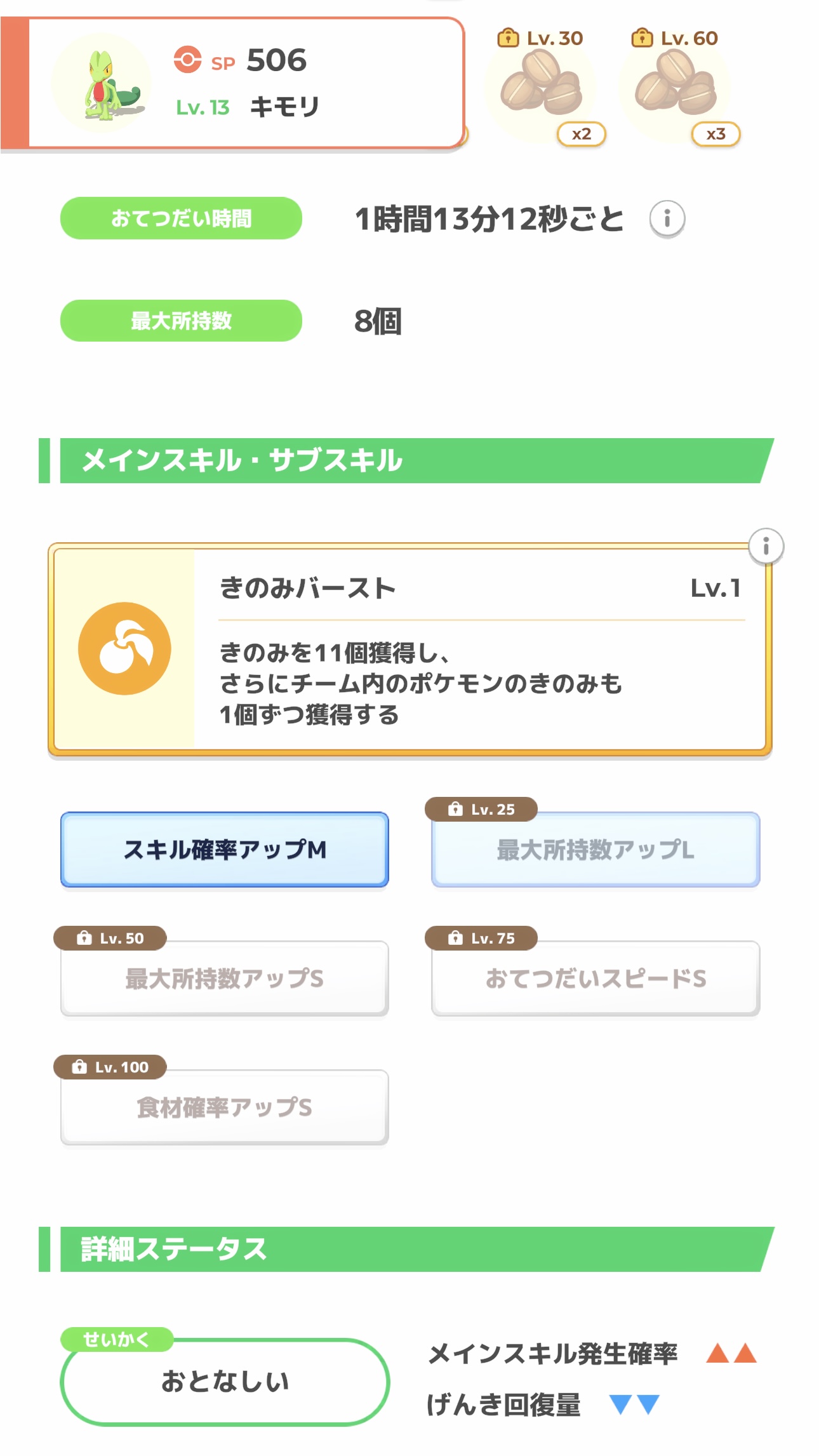
Task: Tap the Lv. 100 lock badge
Action: tap(110, 1067)
